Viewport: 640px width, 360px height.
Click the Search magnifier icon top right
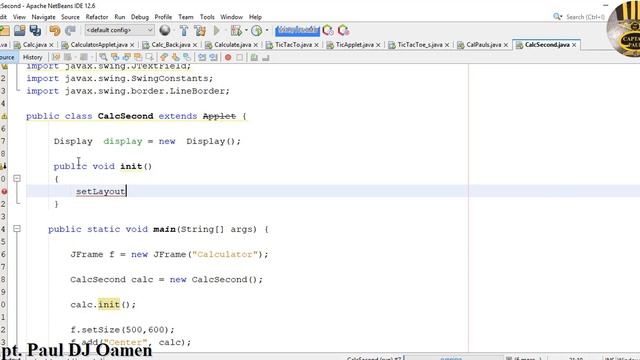click(557, 17)
